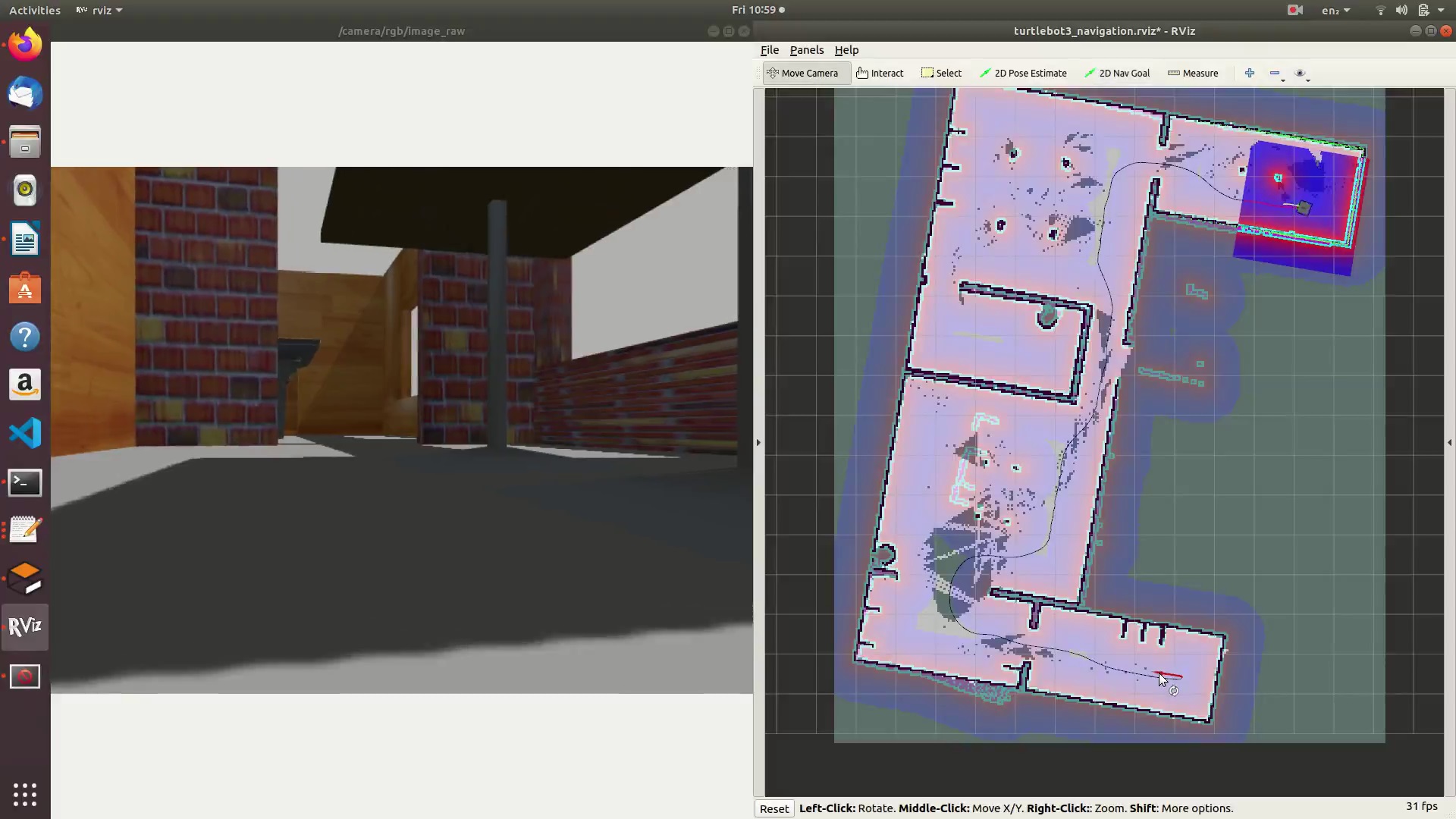
Task: Open the Terminal from dock
Action: tap(25, 482)
